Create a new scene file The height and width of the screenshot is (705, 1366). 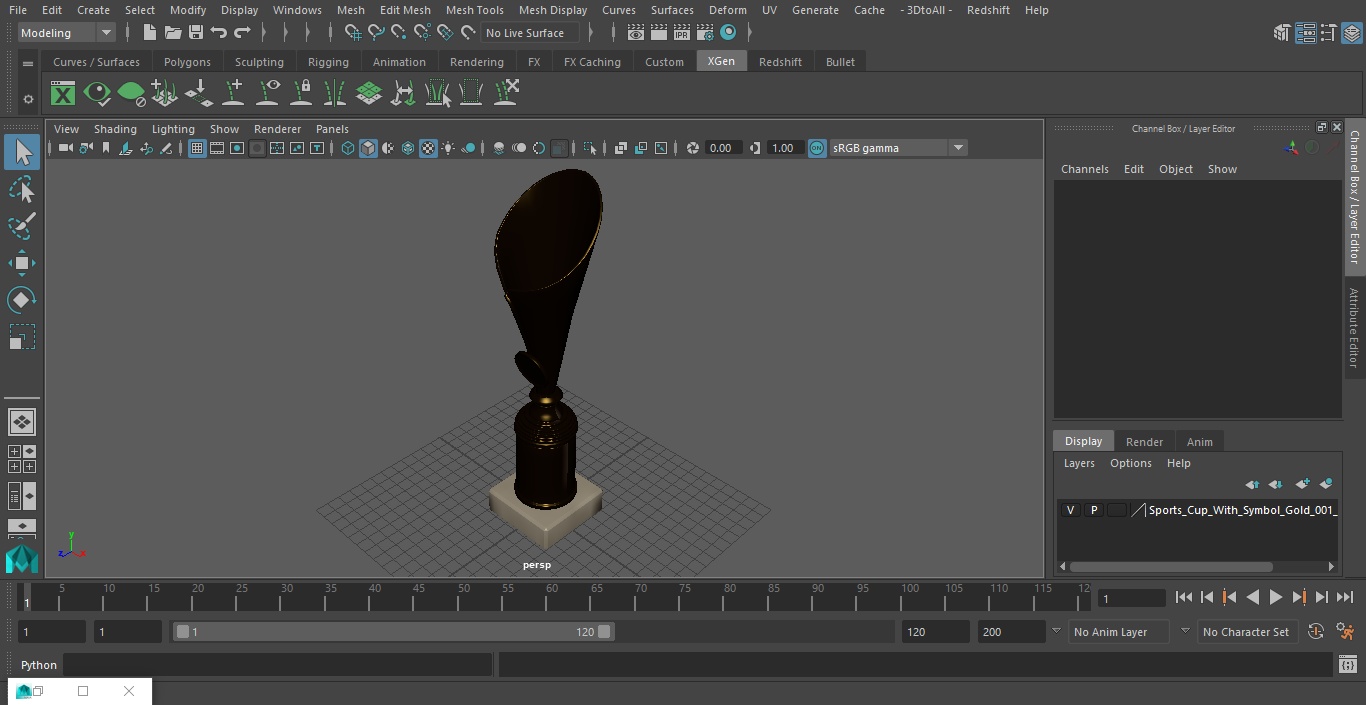tap(149, 33)
